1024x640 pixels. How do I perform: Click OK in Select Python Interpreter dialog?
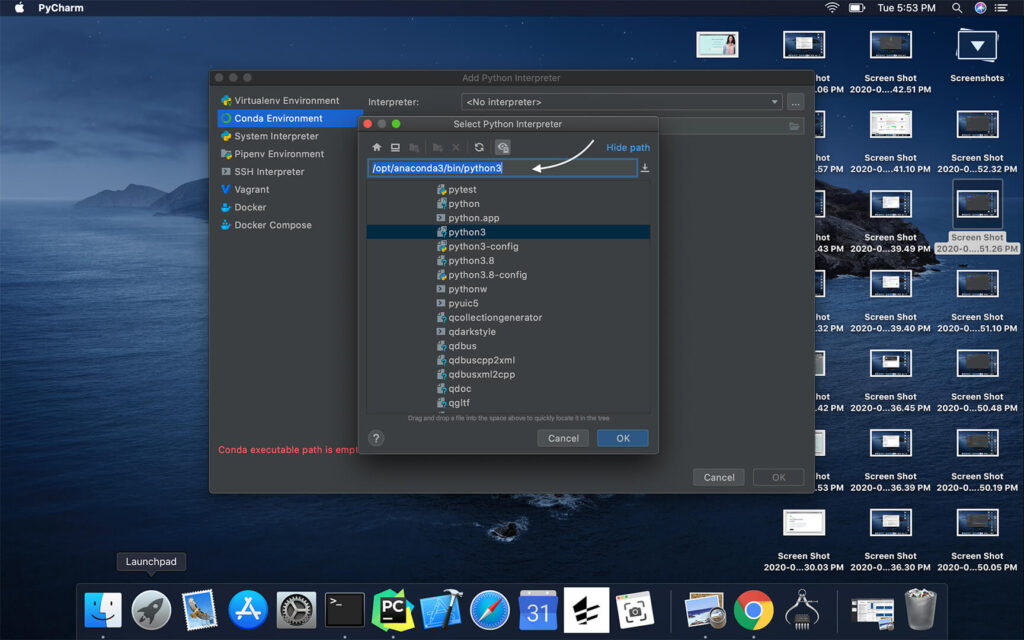point(623,438)
